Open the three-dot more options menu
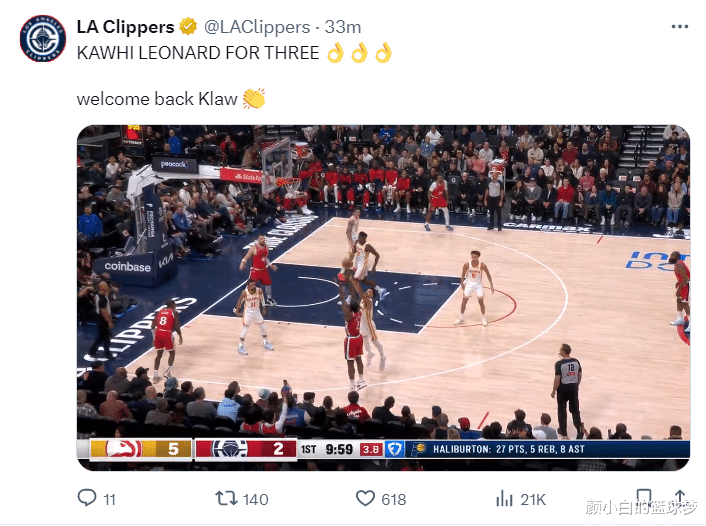706x526 pixels. pos(679,27)
